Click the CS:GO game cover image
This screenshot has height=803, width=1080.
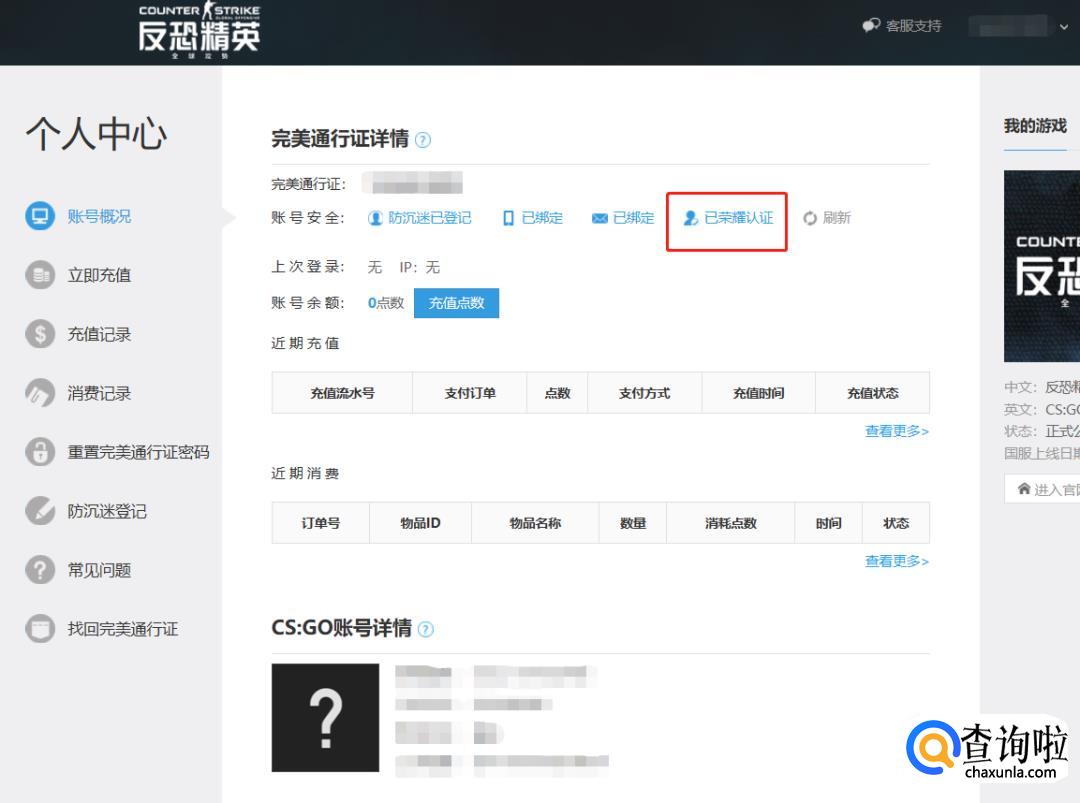tap(1042, 266)
